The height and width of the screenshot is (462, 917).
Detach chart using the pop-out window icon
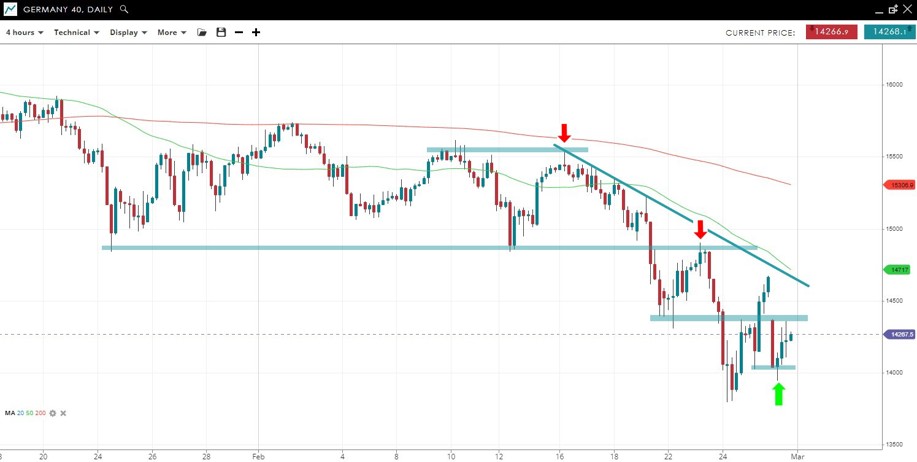pyautogui.click(x=892, y=9)
